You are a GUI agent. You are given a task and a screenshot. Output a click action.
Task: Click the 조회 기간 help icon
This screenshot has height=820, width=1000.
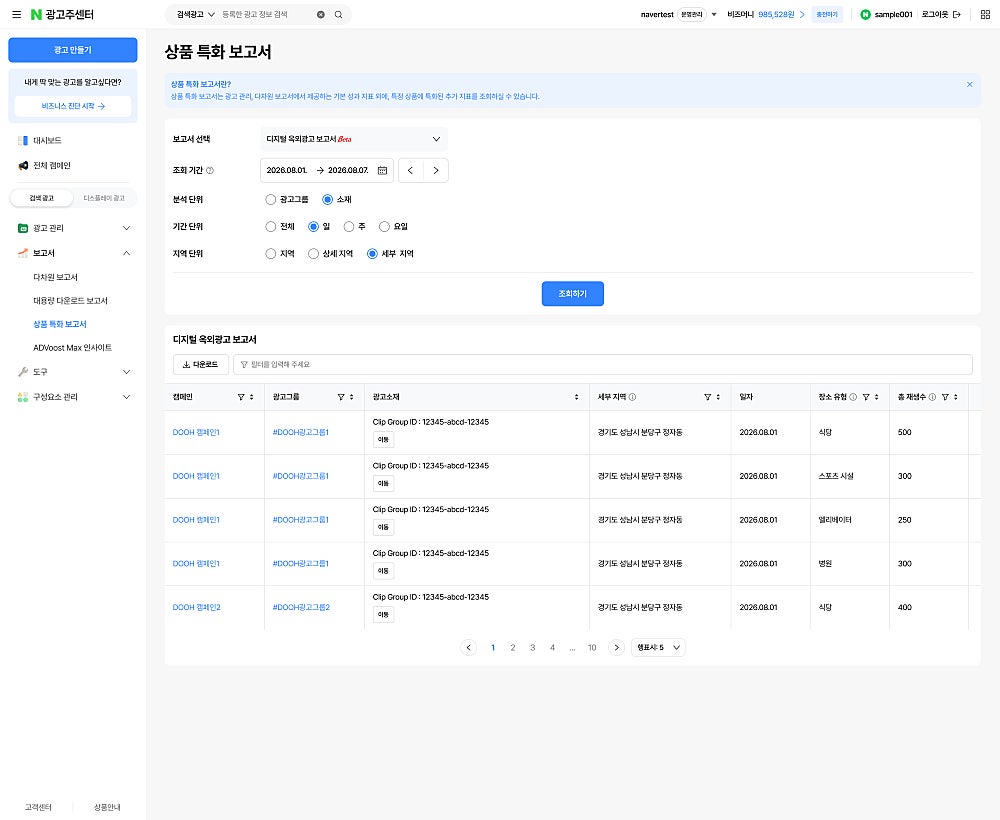tap(210, 170)
